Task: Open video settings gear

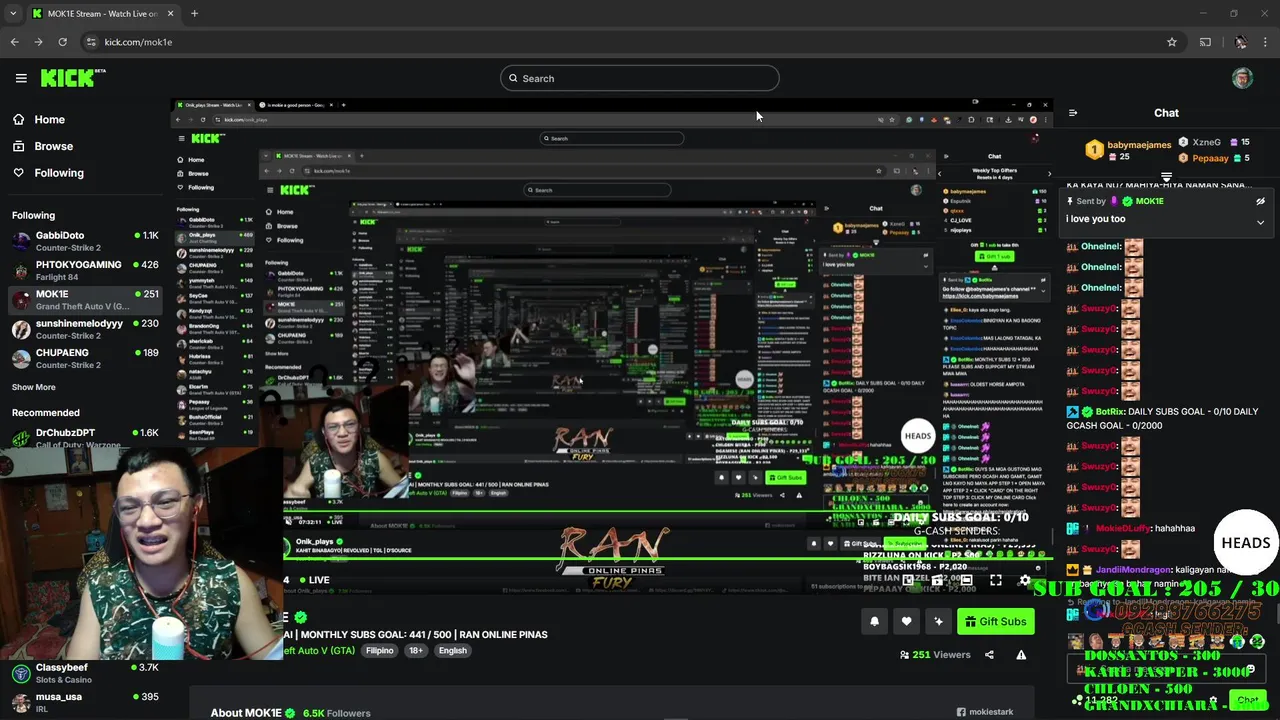Action: click(x=1024, y=580)
